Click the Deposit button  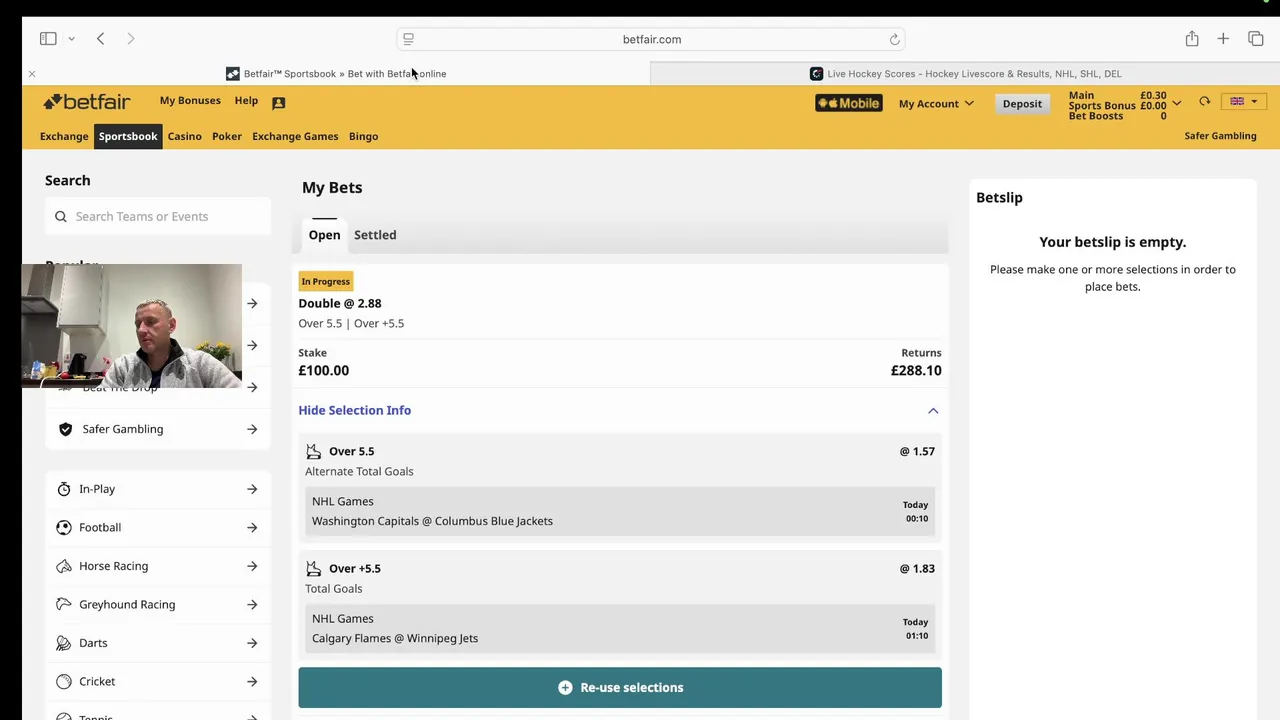(1022, 104)
